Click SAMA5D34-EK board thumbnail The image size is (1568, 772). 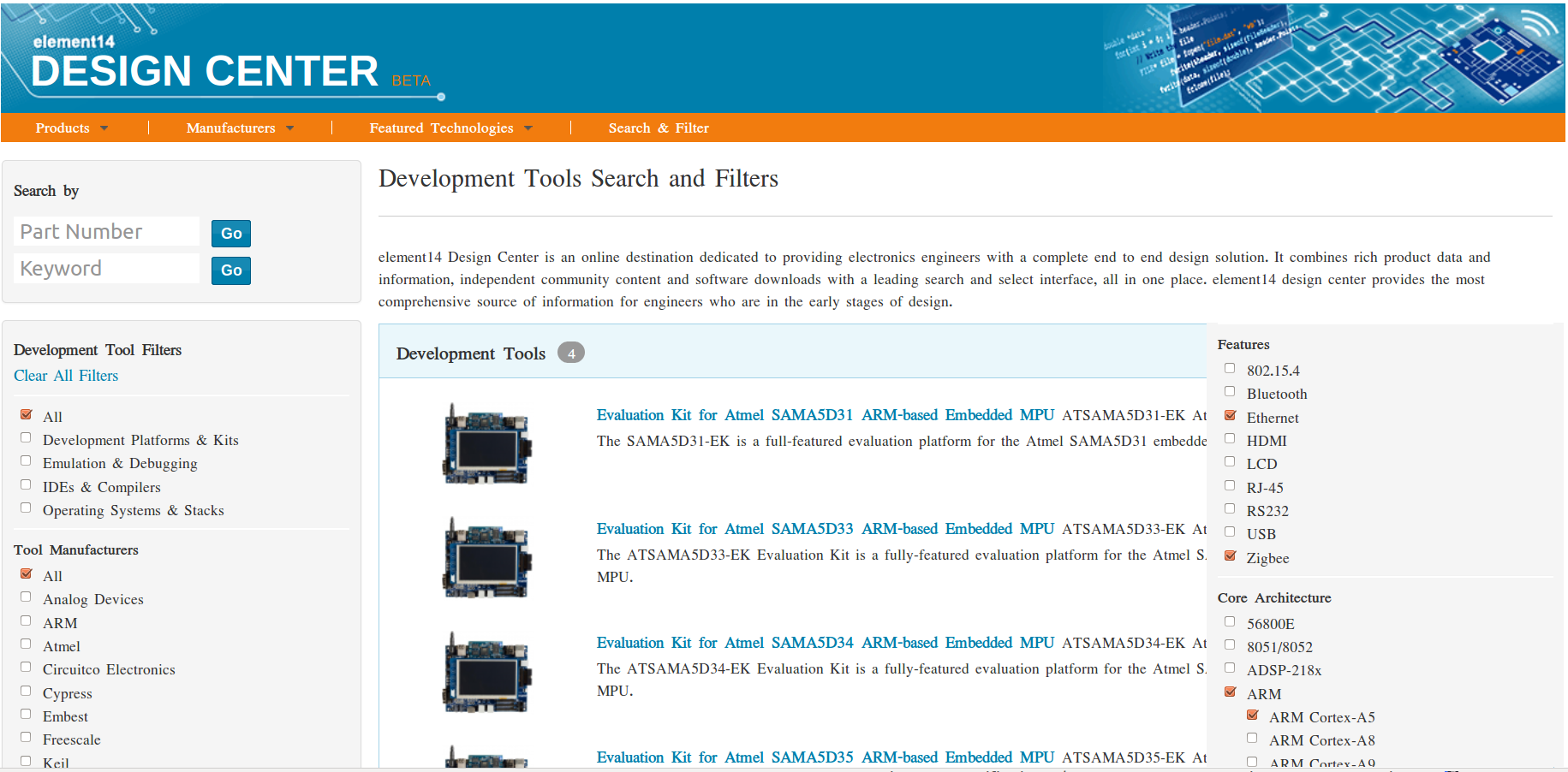[487, 673]
